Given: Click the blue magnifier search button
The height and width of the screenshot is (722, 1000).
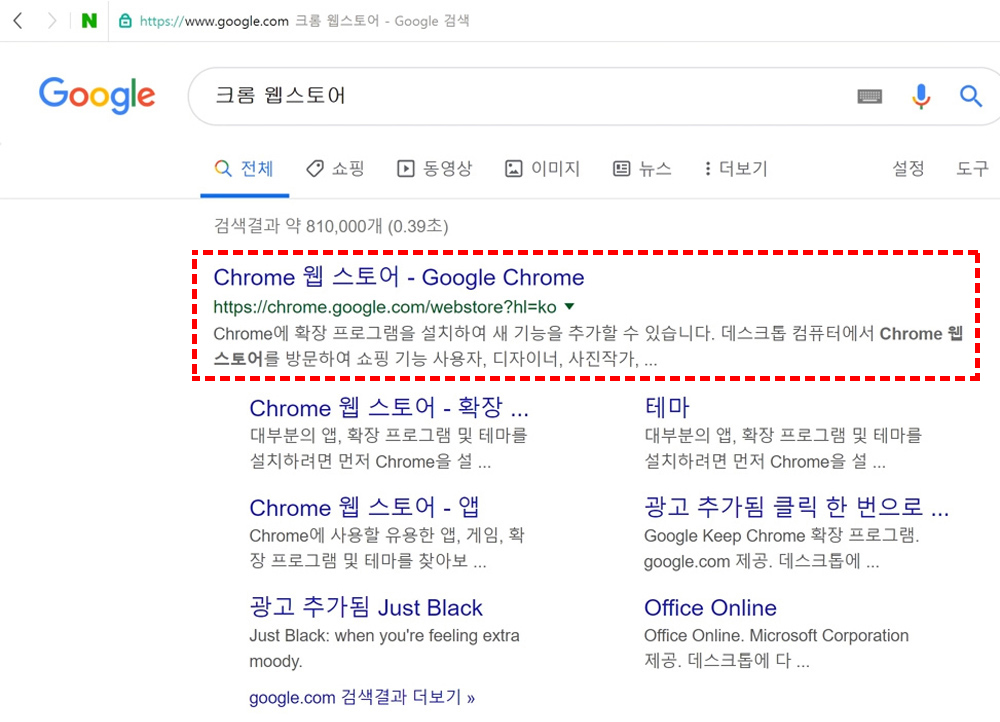Looking at the screenshot, I should [x=971, y=96].
